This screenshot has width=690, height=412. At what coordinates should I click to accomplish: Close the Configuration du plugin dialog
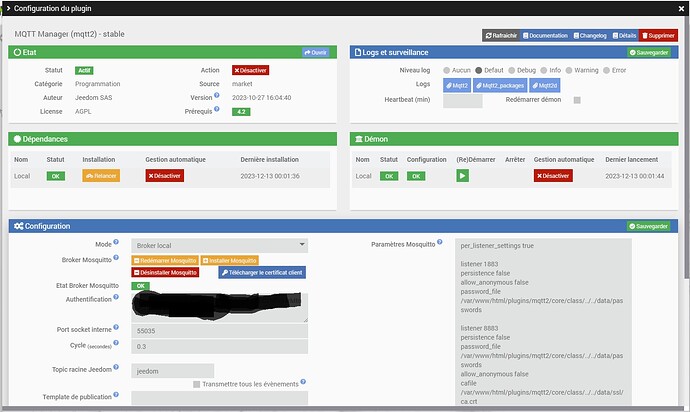click(x=681, y=8)
